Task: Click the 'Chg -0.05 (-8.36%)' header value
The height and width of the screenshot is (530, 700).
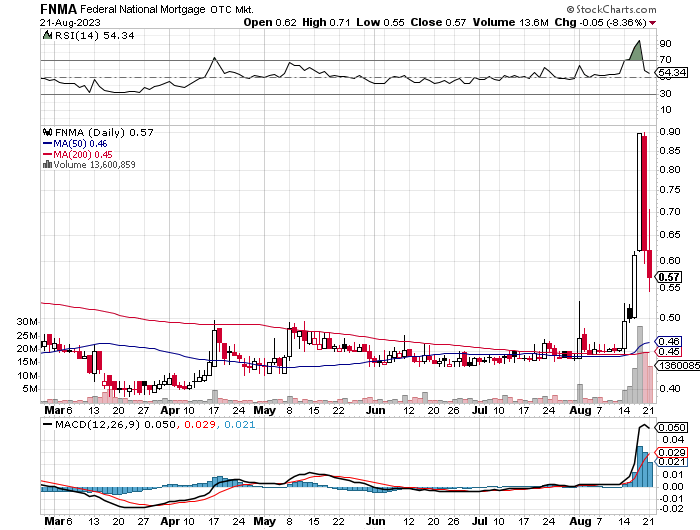Action: tap(600, 22)
